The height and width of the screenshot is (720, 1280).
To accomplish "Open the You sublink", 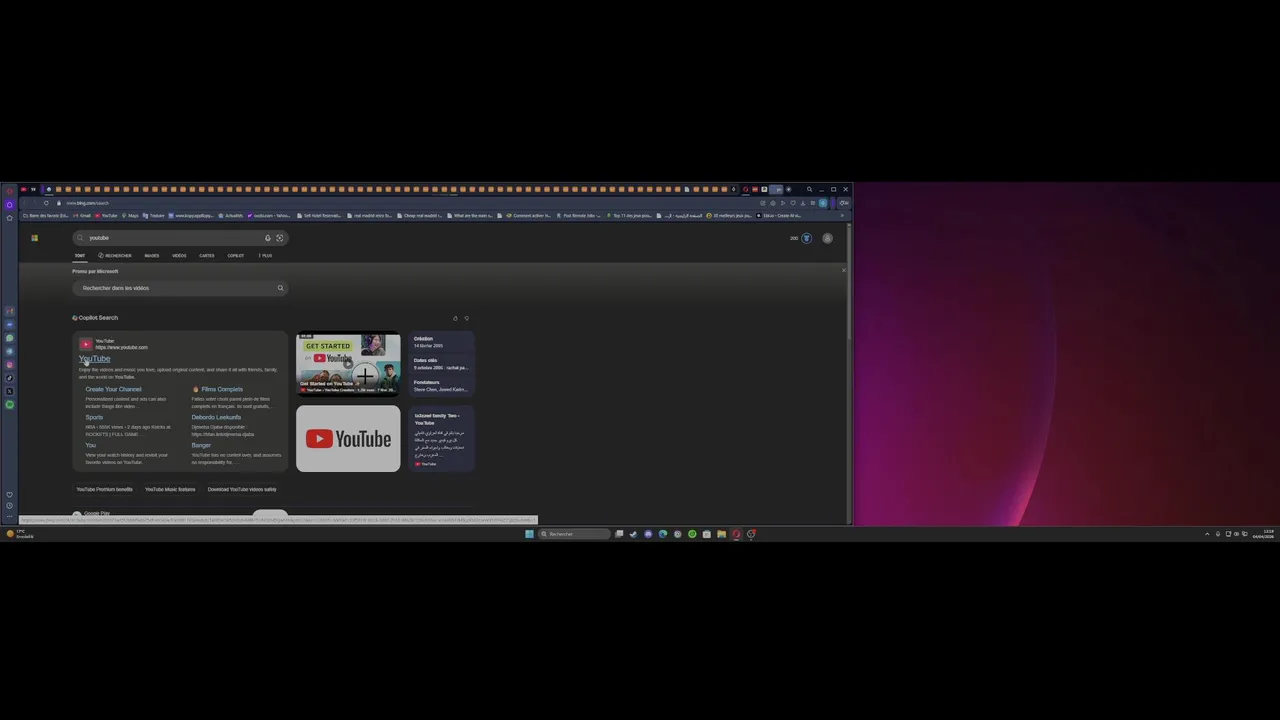I will click(x=90, y=445).
